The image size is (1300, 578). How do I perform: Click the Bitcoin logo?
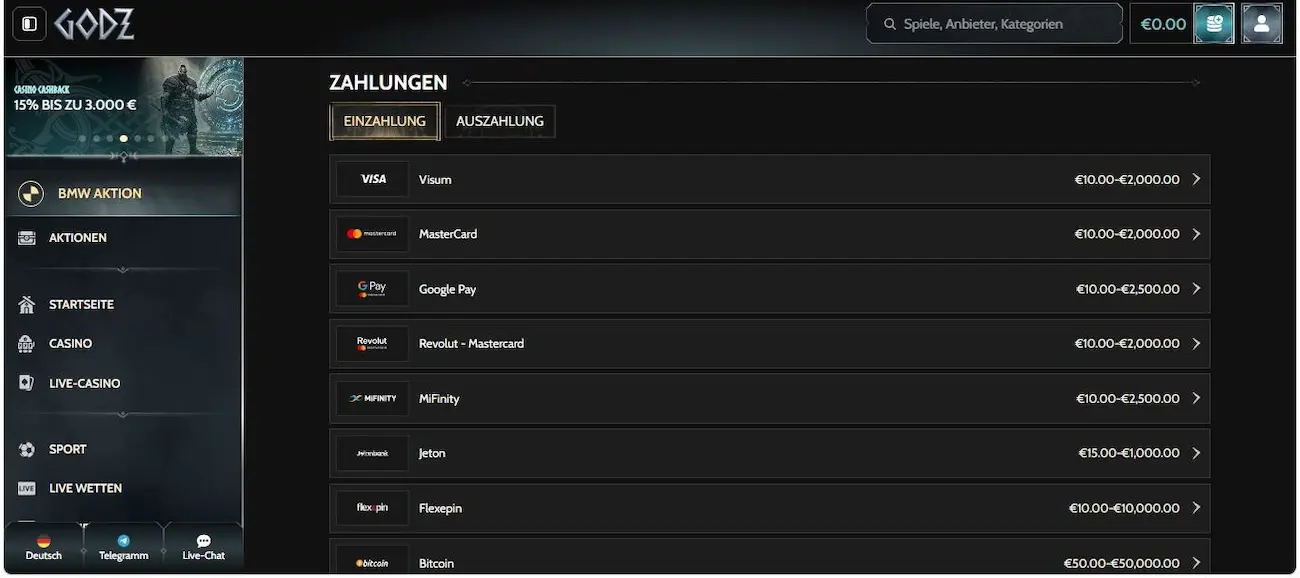coord(373,562)
